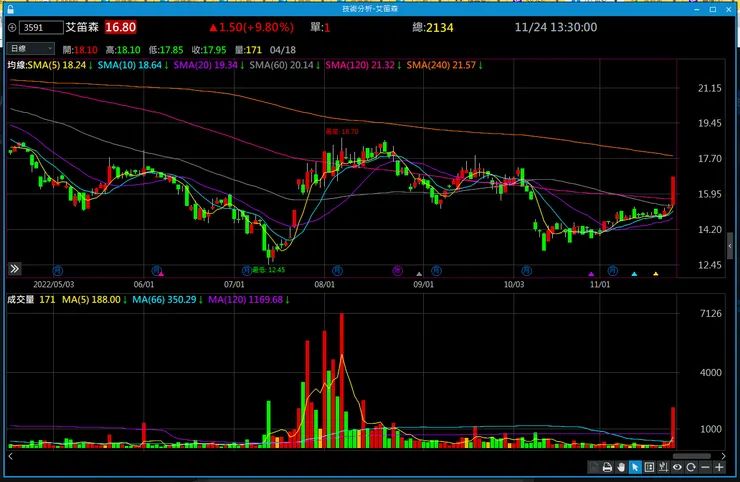Click the stock name 艾笛森
The width and height of the screenshot is (740, 482).
(82, 27)
